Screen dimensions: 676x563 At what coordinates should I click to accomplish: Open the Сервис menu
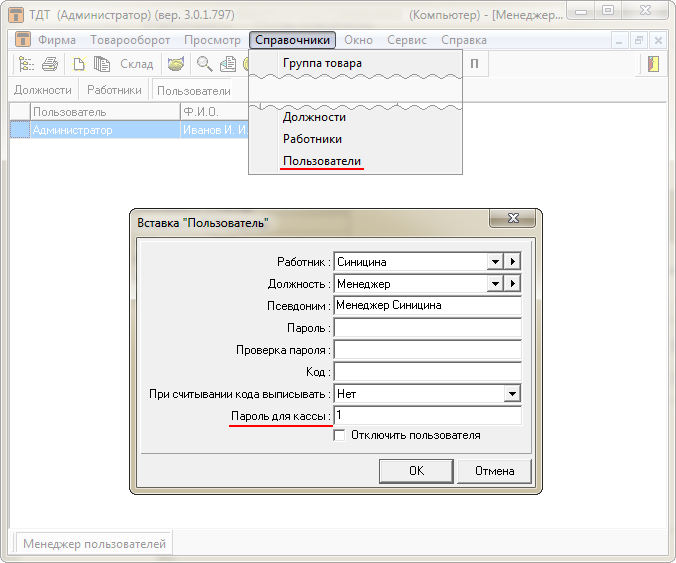click(x=406, y=40)
